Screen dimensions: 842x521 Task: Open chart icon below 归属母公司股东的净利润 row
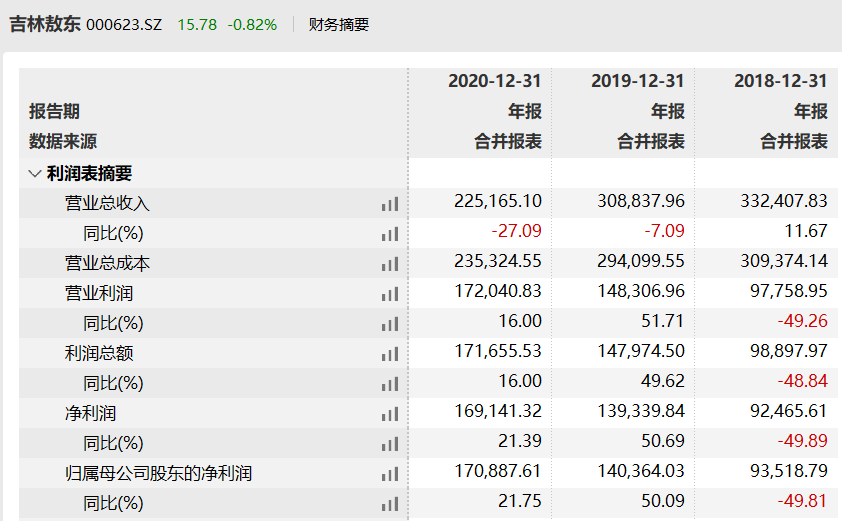390,505
